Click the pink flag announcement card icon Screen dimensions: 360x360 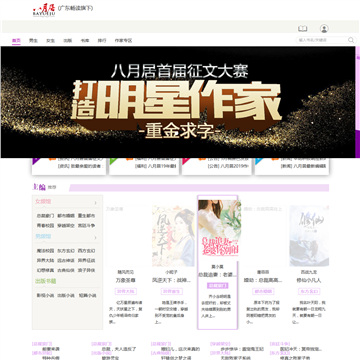tap(186, 161)
